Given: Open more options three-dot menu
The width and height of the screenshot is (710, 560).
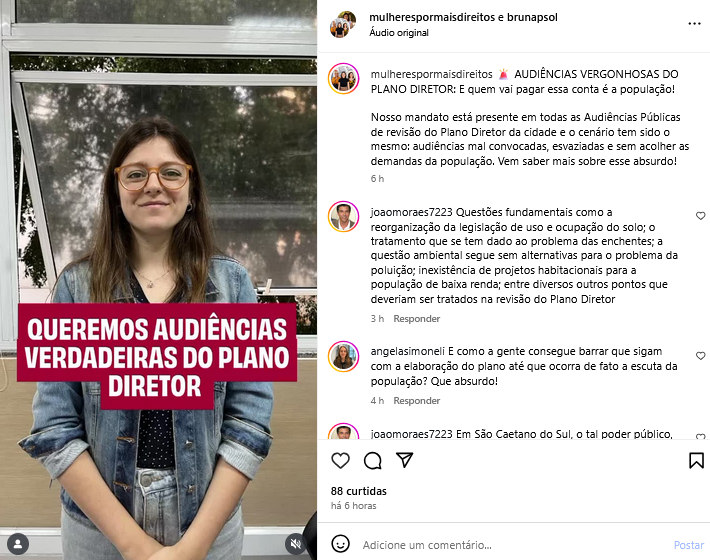Looking at the screenshot, I should click(x=694, y=24).
